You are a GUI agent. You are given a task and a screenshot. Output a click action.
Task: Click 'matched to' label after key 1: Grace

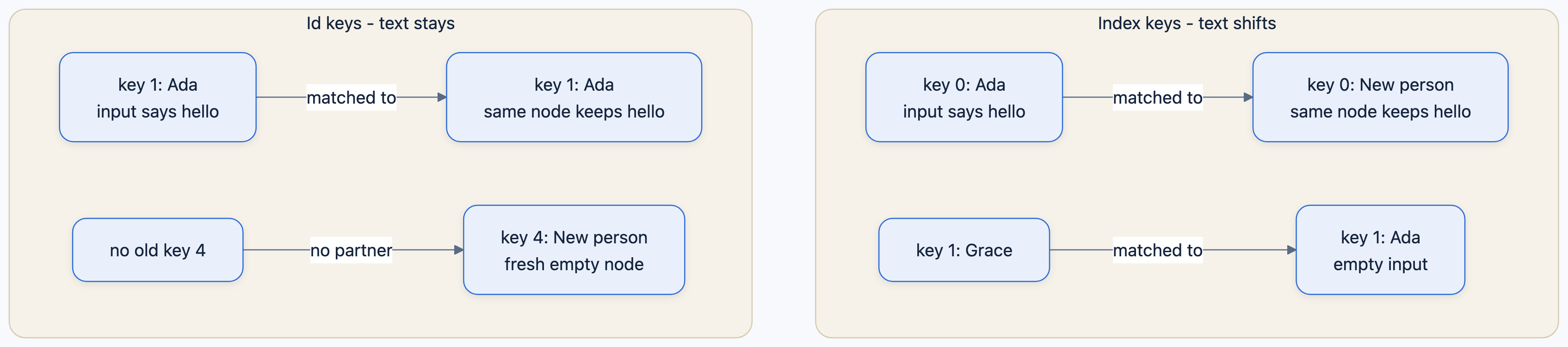point(1158,250)
